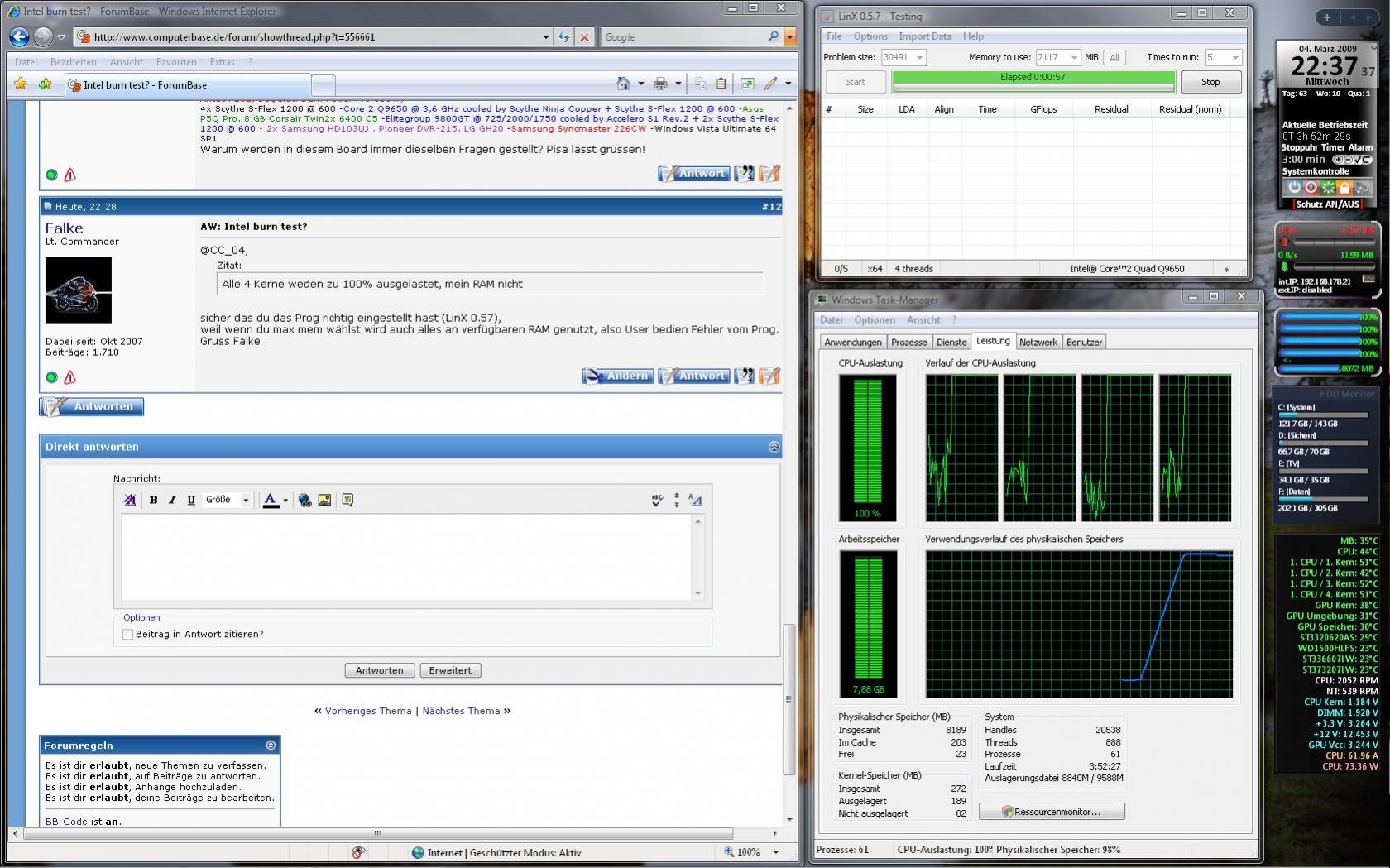This screenshot has width=1390, height=868.
Task: Run Google search magnifier icon
Action: pos(773,36)
